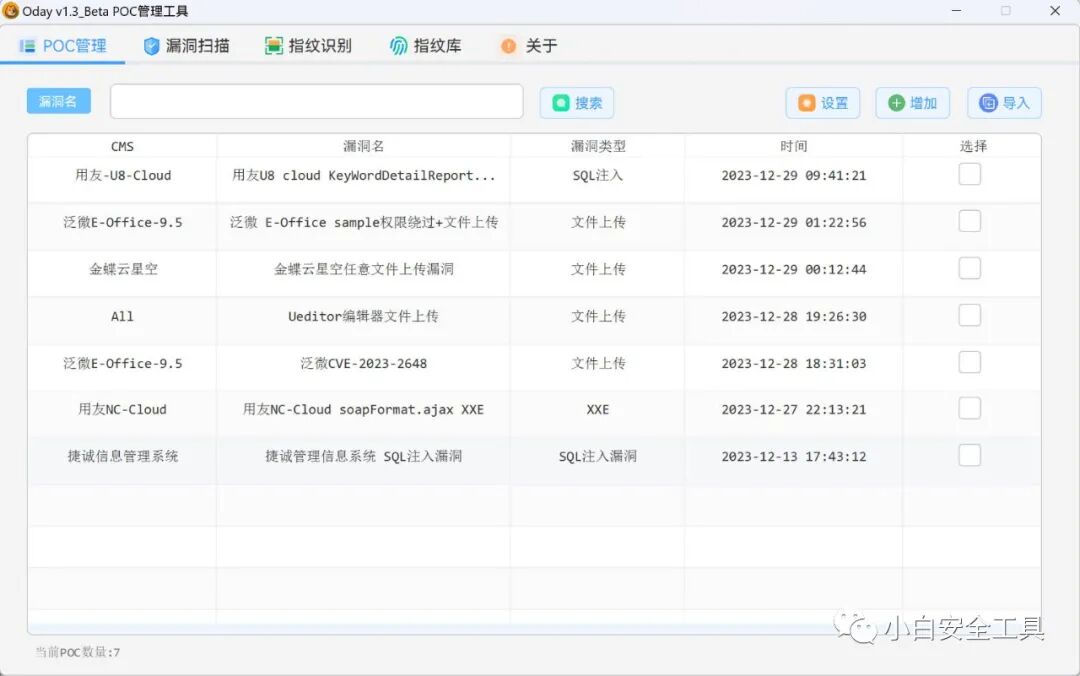The width and height of the screenshot is (1080, 676).
Task: Select the 2023-12-27 22:13:21 timestamp
Action: pos(793,409)
